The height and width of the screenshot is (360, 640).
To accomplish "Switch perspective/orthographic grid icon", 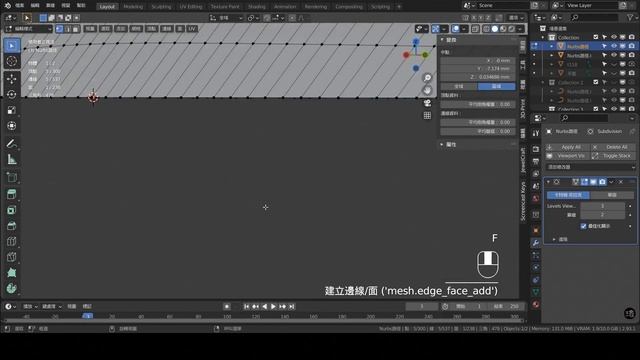I will pos(427,116).
